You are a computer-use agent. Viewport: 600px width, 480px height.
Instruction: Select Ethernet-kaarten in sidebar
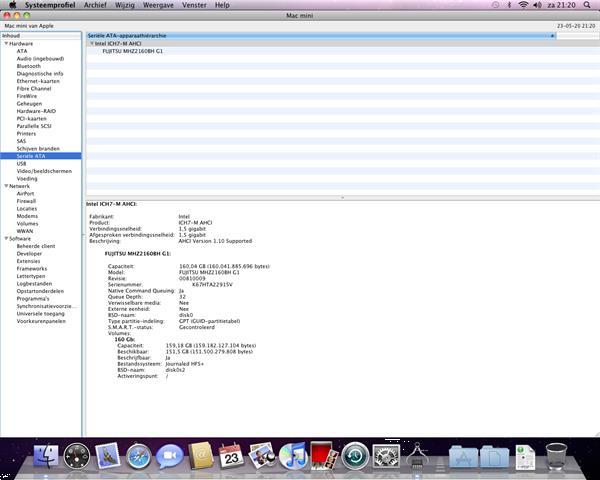pyautogui.click(x=38, y=81)
